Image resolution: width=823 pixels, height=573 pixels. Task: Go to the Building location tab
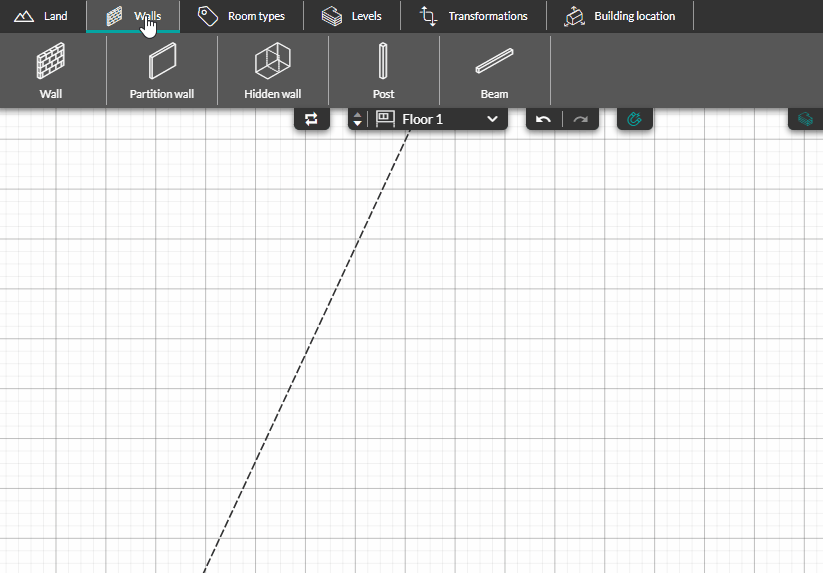(x=620, y=16)
